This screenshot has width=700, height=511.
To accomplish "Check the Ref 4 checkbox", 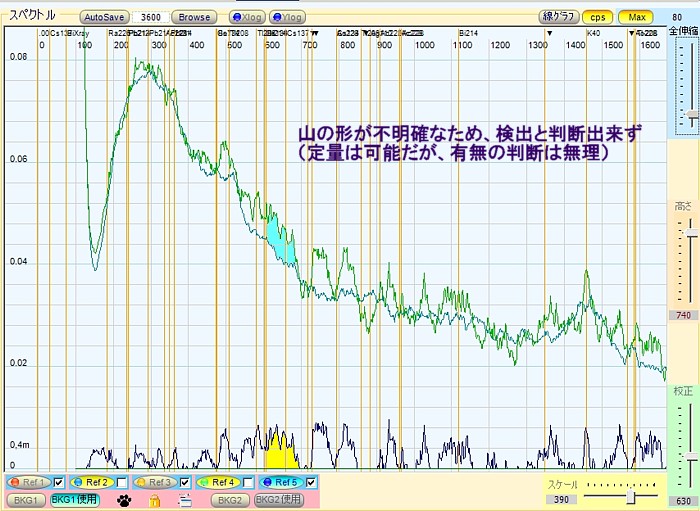I will pos(248,482).
